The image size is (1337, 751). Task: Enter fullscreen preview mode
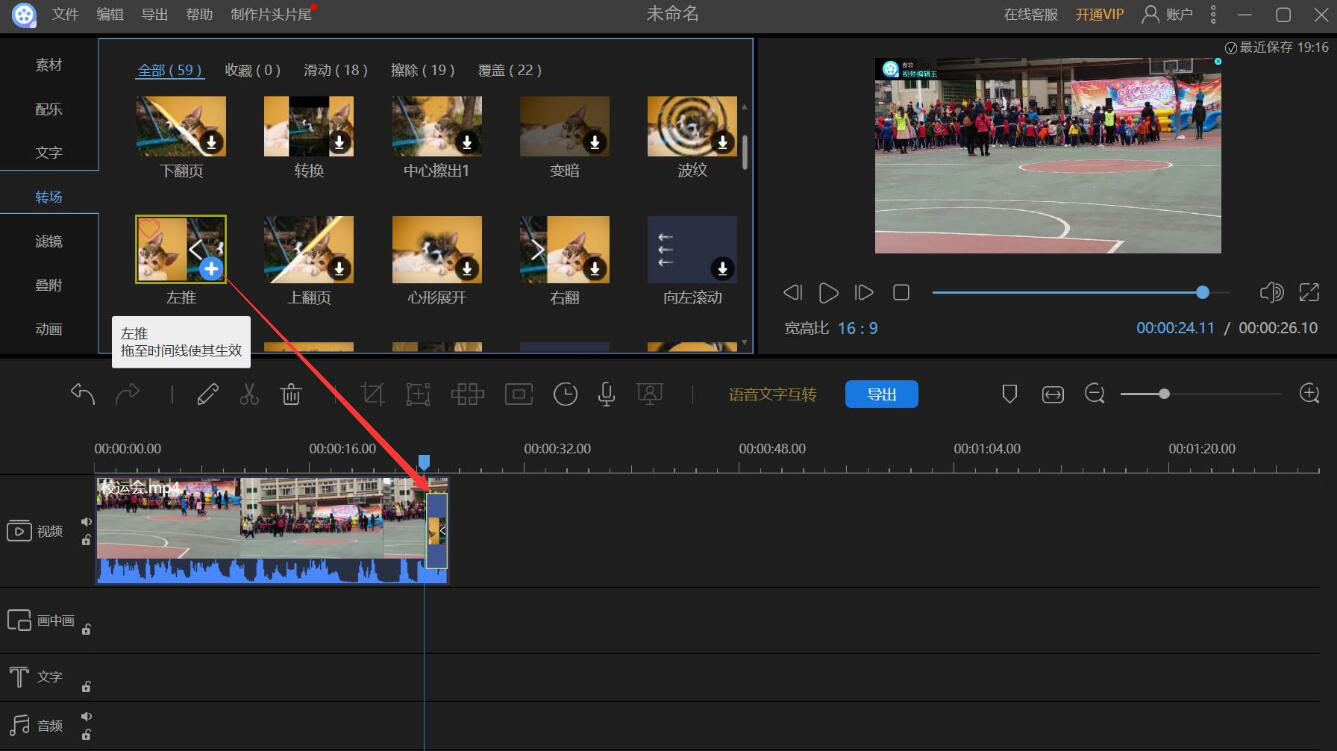click(x=1309, y=292)
